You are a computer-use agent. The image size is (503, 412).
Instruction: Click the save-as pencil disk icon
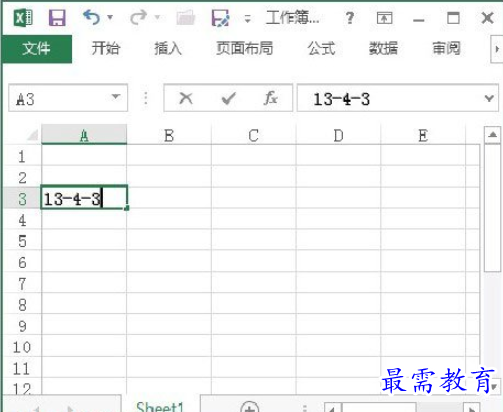(x=220, y=18)
